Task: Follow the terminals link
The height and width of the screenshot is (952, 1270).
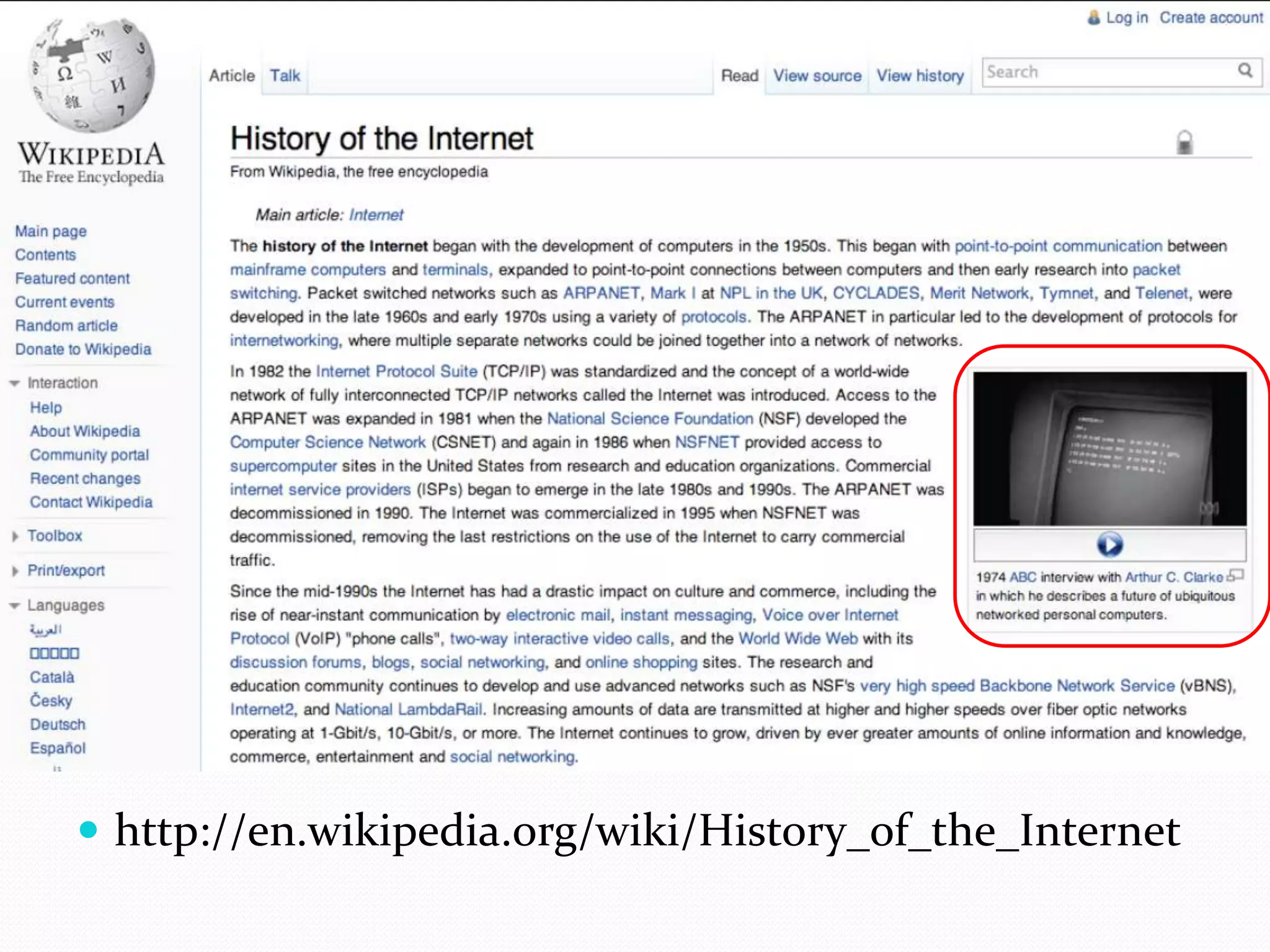Action: coord(455,270)
